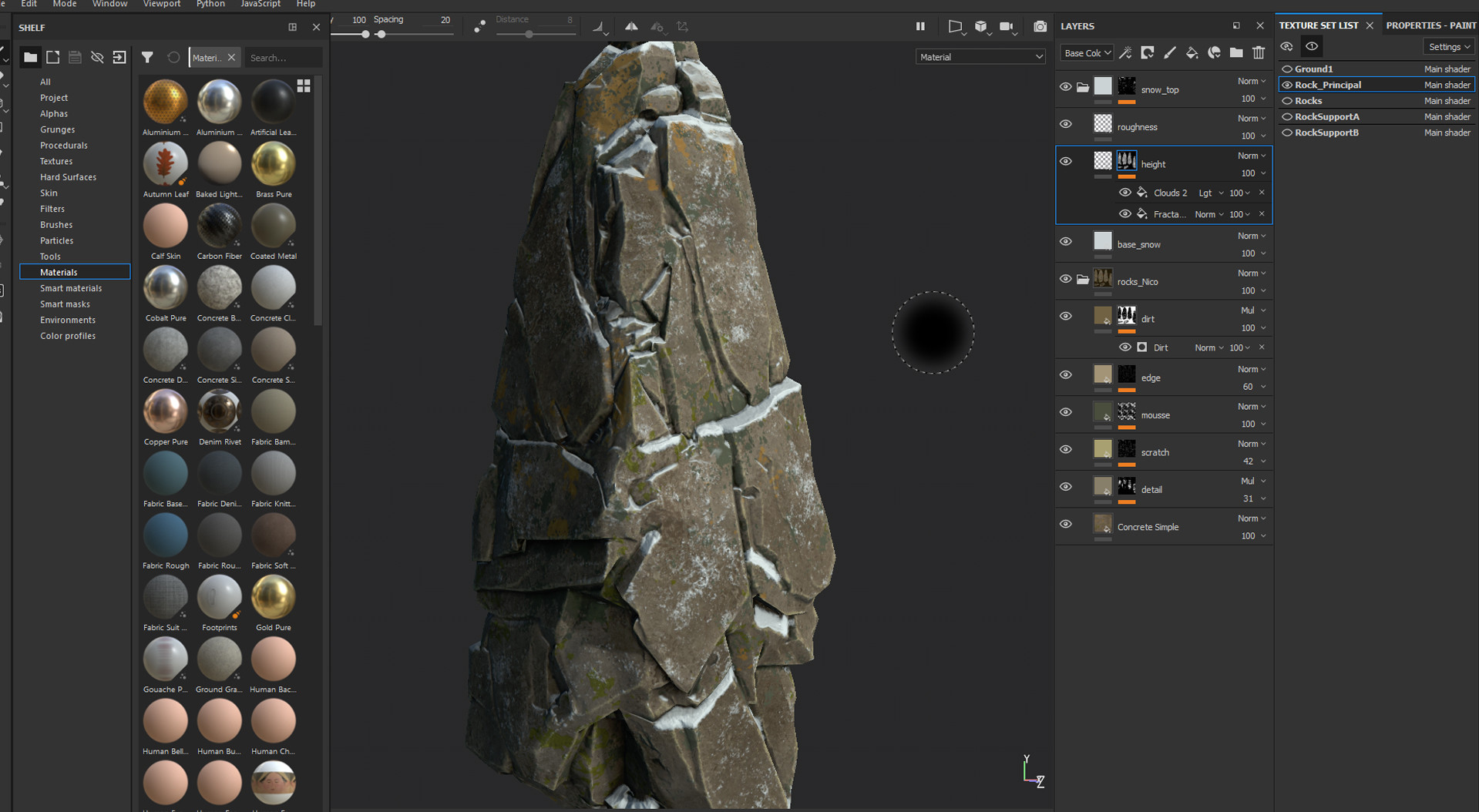Open the Viewport menu
The height and width of the screenshot is (812, 1479).
(x=162, y=5)
